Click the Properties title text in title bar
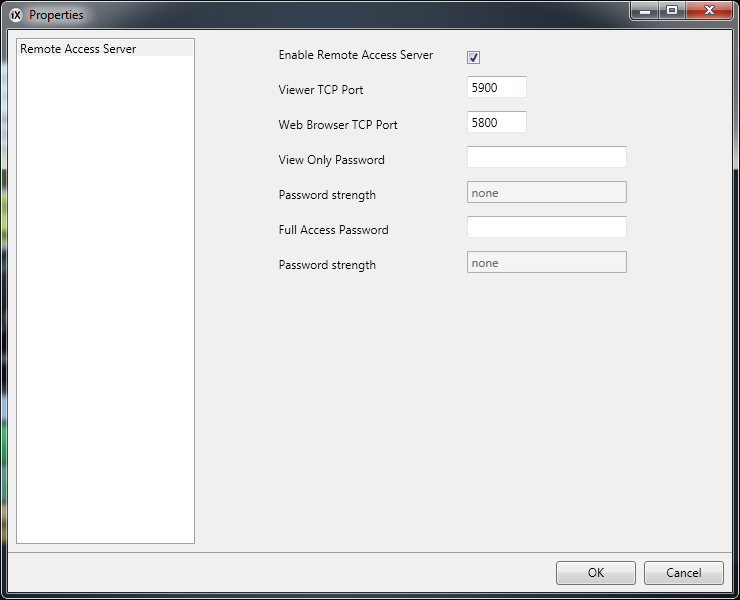The image size is (740, 600). (x=56, y=15)
